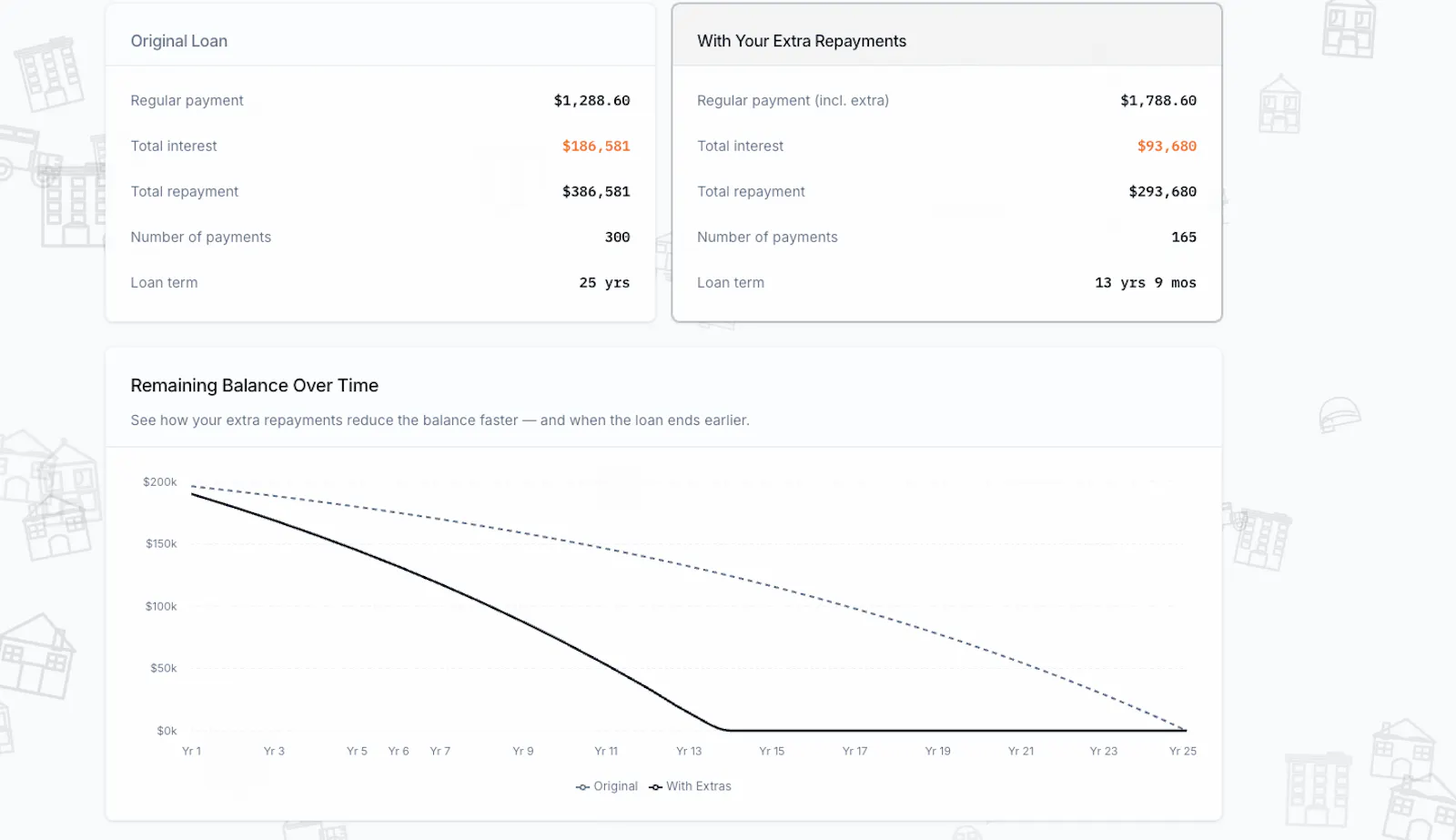This screenshot has width=1456, height=840.
Task: Click the chart description about extra repayments
Action: 440,420
